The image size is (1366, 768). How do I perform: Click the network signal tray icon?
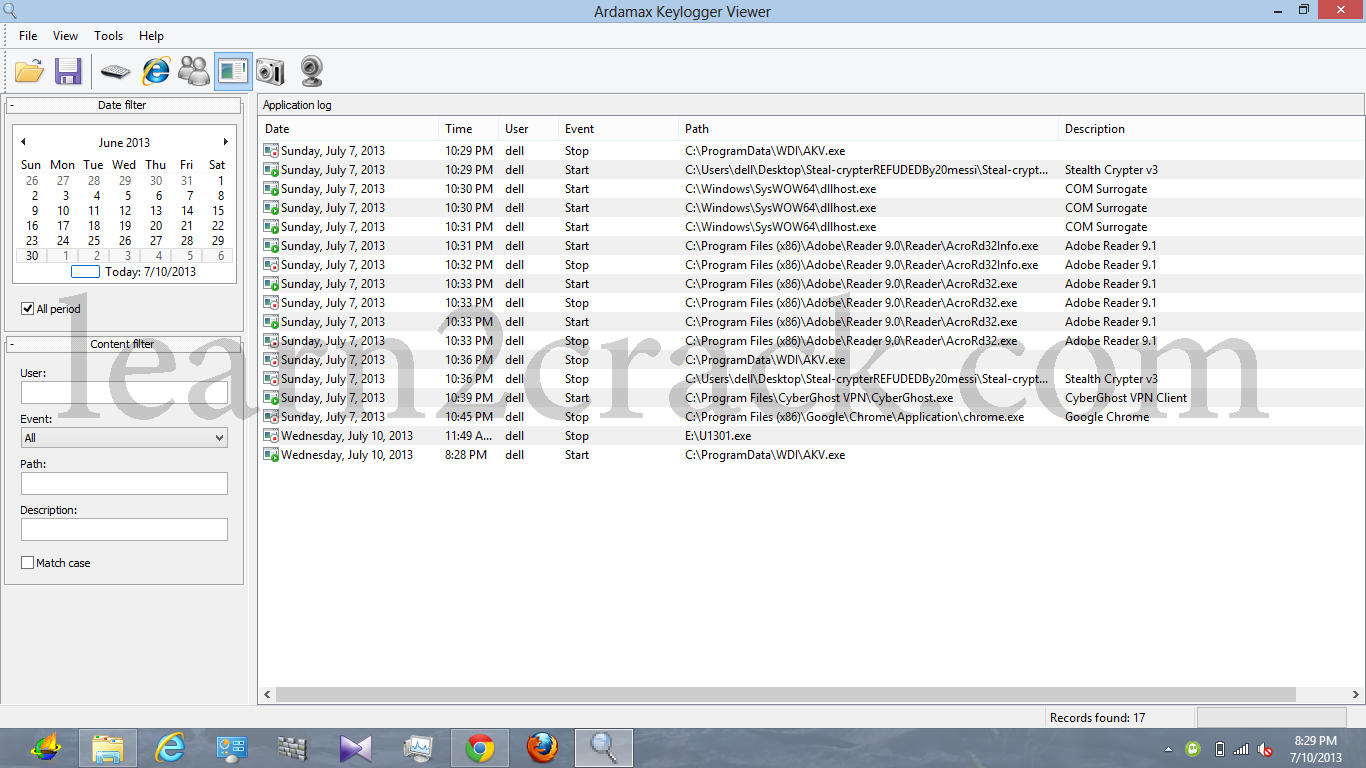tap(1241, 749)
